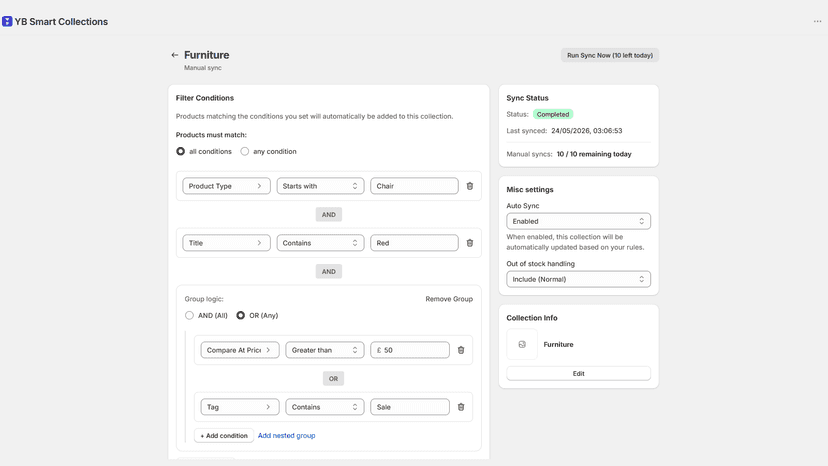Open the 'Starts with' operator dropdown
The height and width of the screenshot is (466, 828).
(x=320, y=186)
